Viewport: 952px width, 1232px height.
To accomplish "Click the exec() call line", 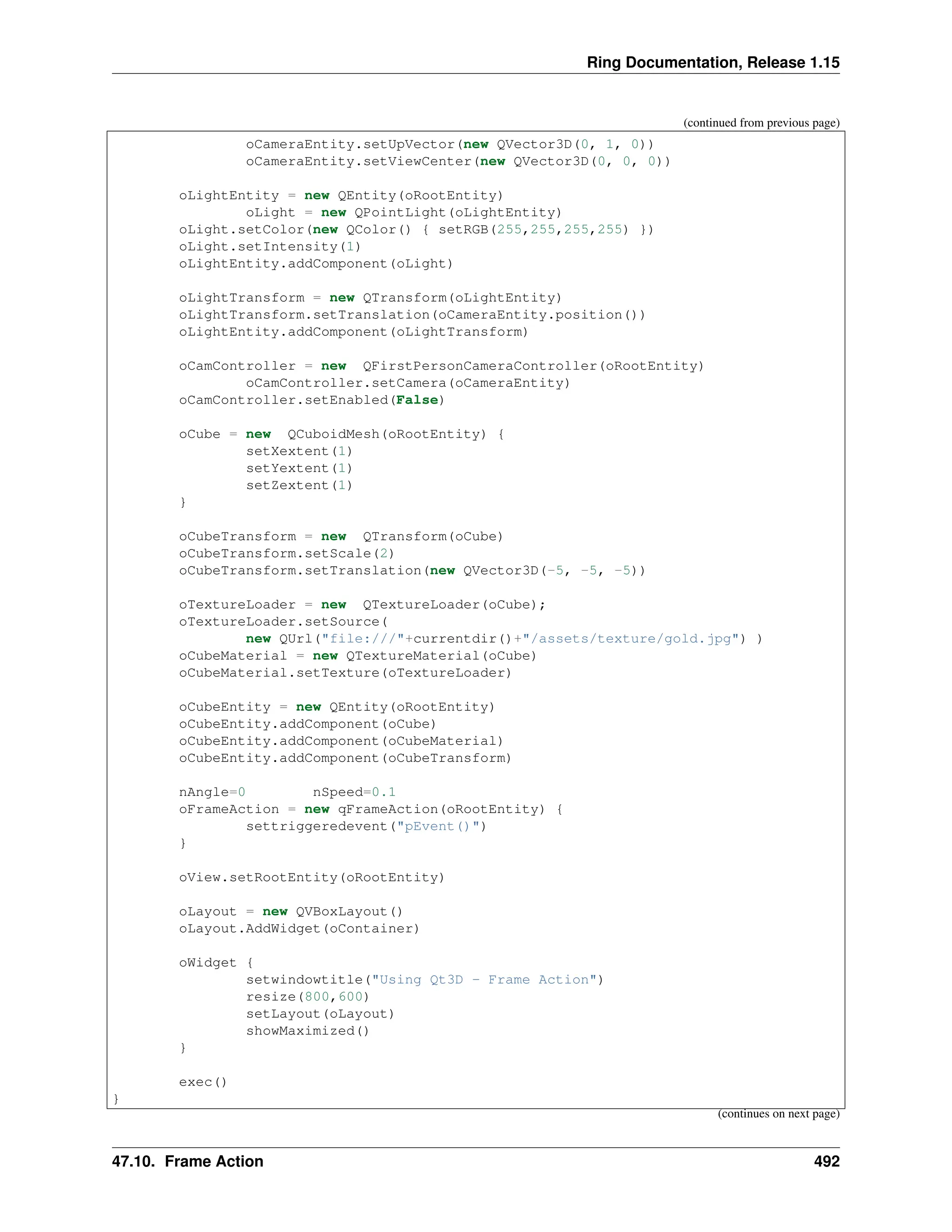I will tap(203, 1082).
